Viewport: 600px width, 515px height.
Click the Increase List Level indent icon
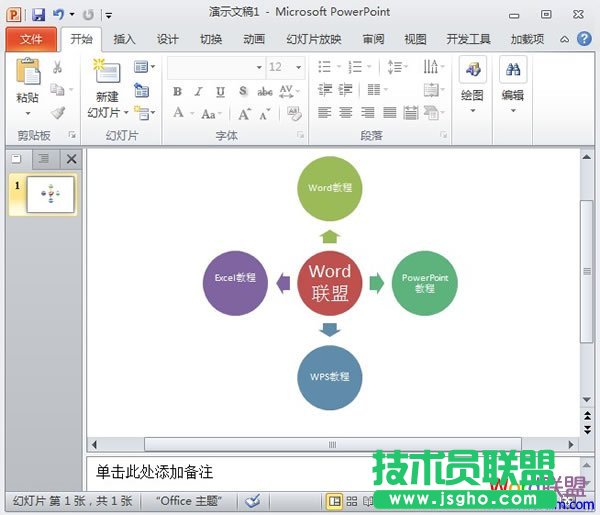345,90
